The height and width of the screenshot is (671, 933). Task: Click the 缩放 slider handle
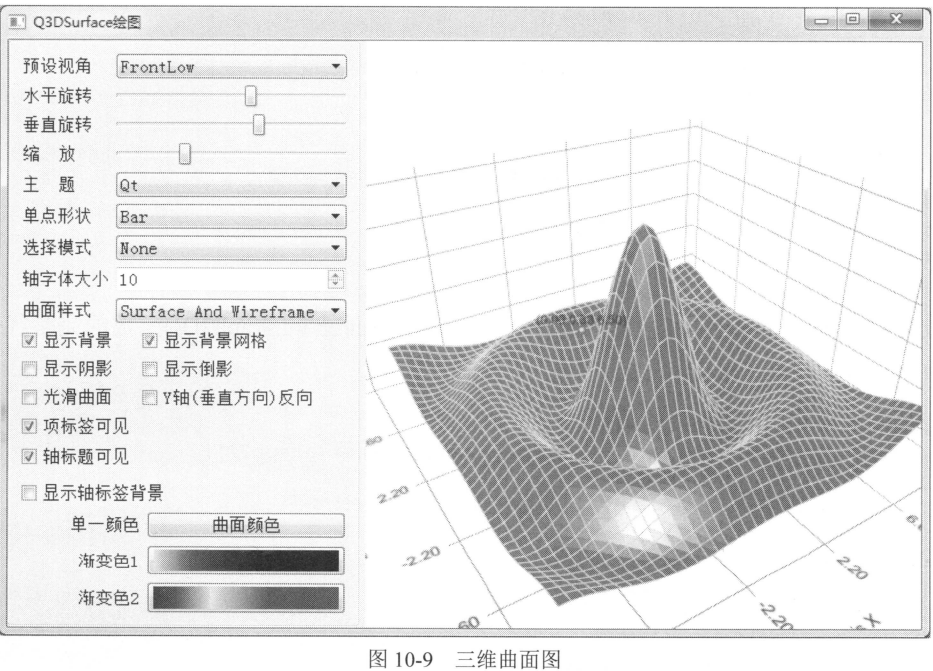coord(185,153)
